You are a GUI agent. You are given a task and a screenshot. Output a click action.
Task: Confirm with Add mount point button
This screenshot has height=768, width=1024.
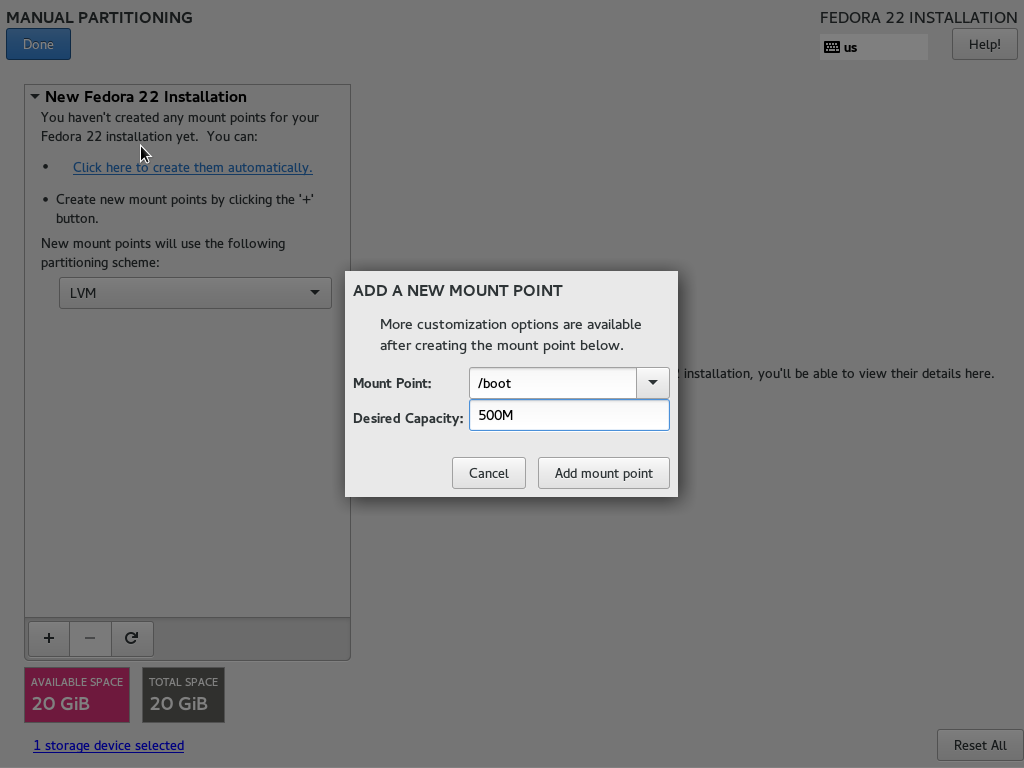pyautogui.click(x=603, y=473)
